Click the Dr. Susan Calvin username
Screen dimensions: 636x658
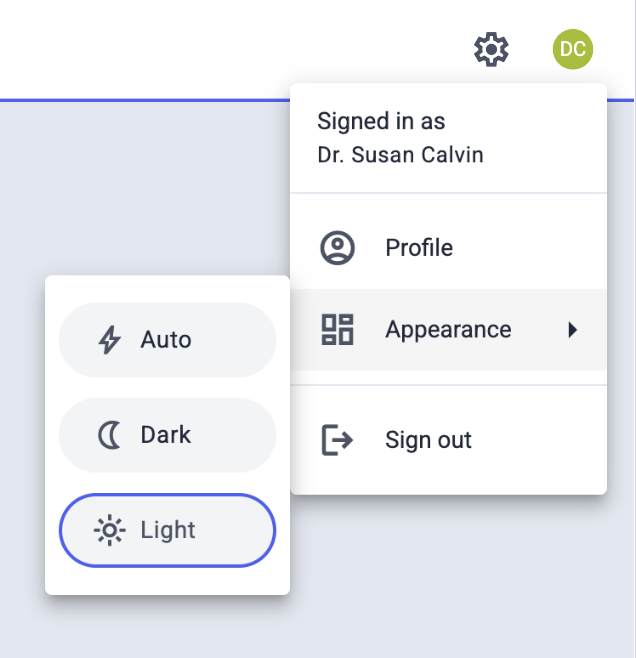400,156
